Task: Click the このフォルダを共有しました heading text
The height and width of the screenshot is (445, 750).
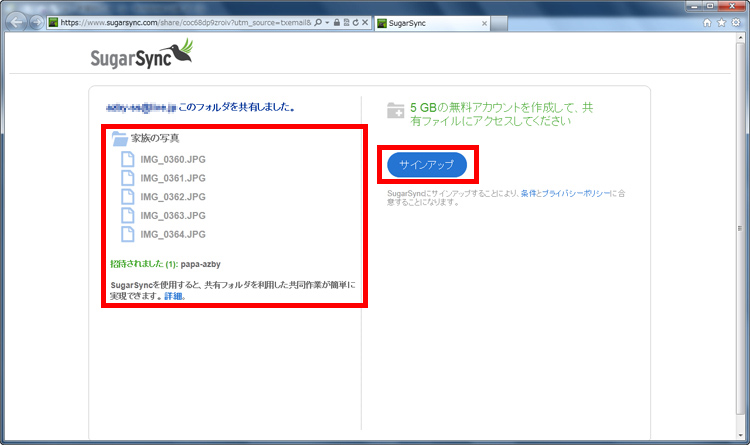Action: pyautogui.click(x=236, y=107)
